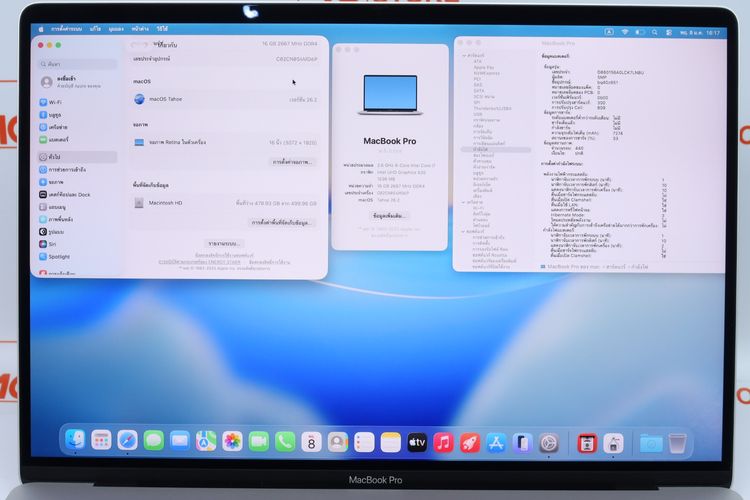The image size is (750, 500).
Task: Open the Downloads folder in Dock
Action: (x=651, y=444)
